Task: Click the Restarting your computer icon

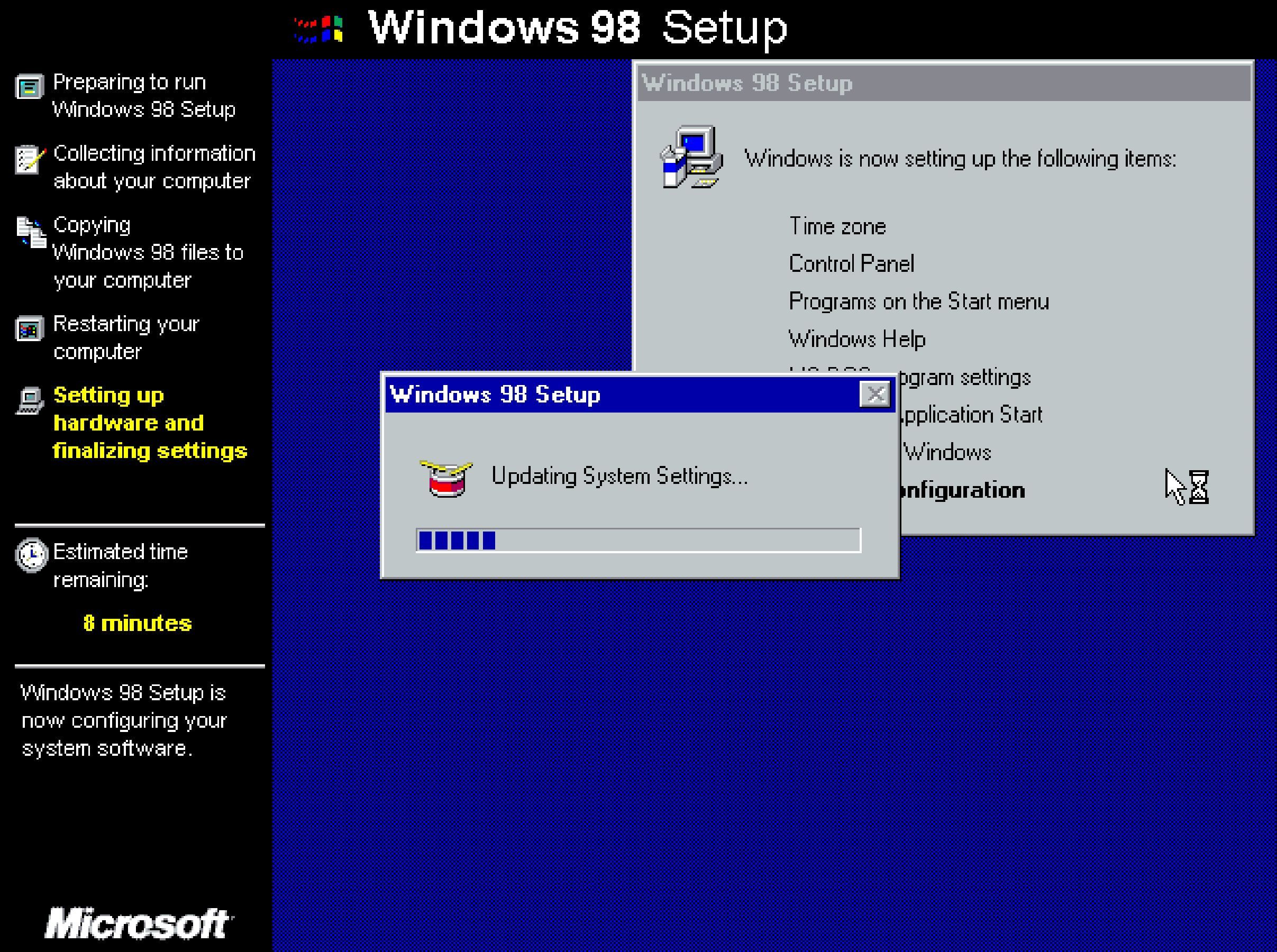Action: tap(29, 329)
